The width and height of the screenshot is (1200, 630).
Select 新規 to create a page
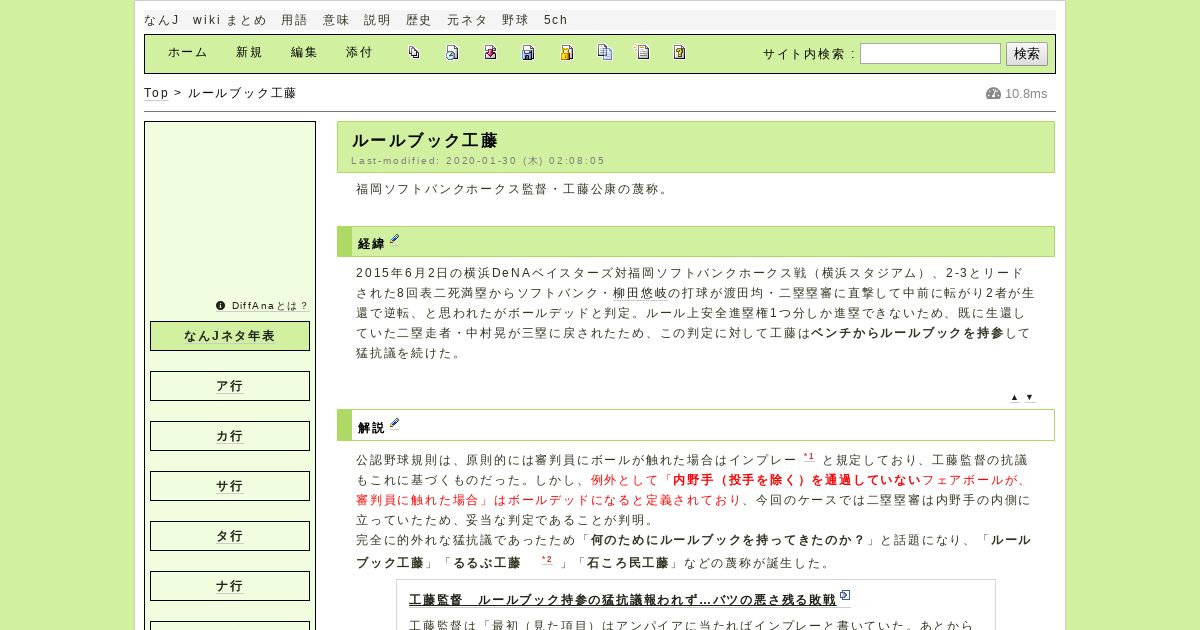(249, 53)
